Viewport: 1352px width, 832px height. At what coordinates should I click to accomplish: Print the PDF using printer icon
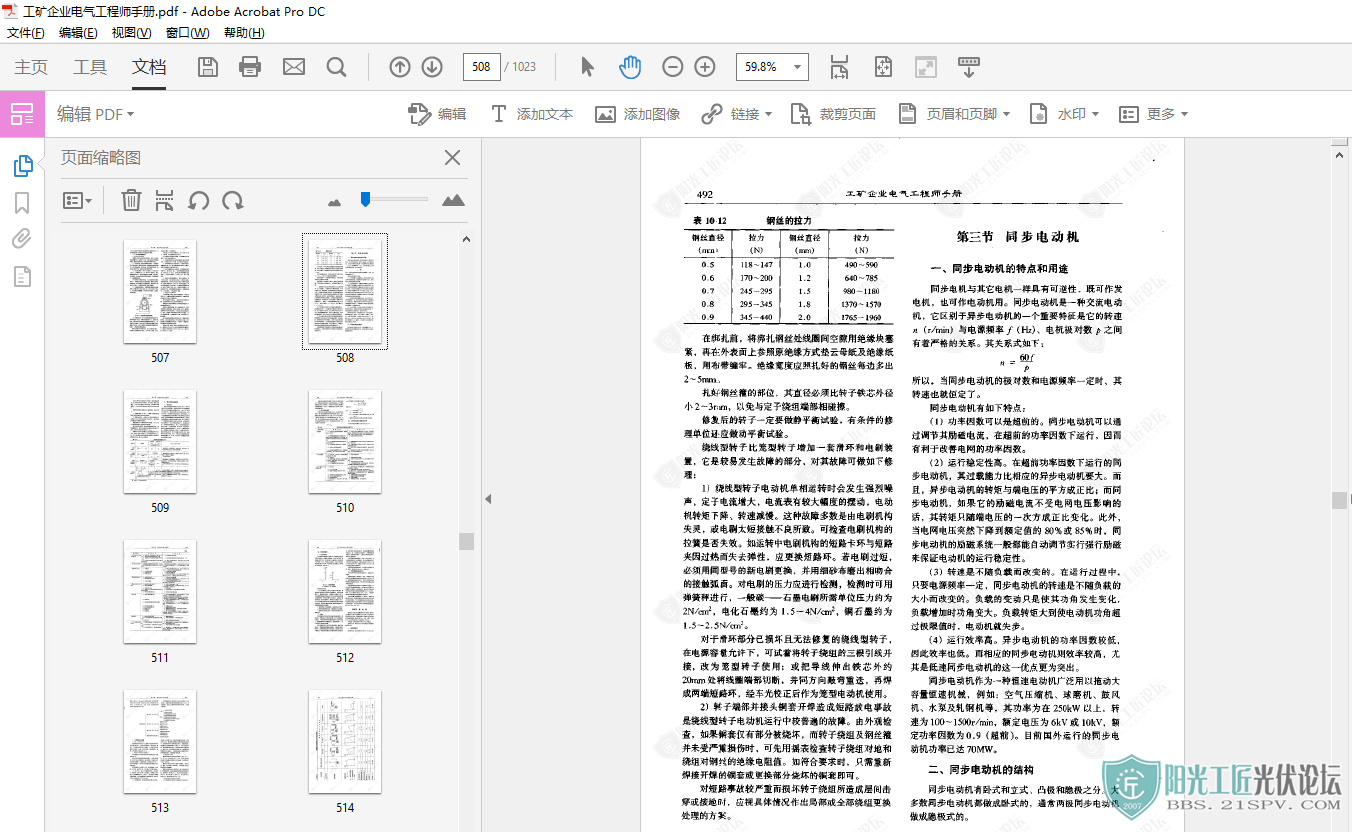pos(250,67)
